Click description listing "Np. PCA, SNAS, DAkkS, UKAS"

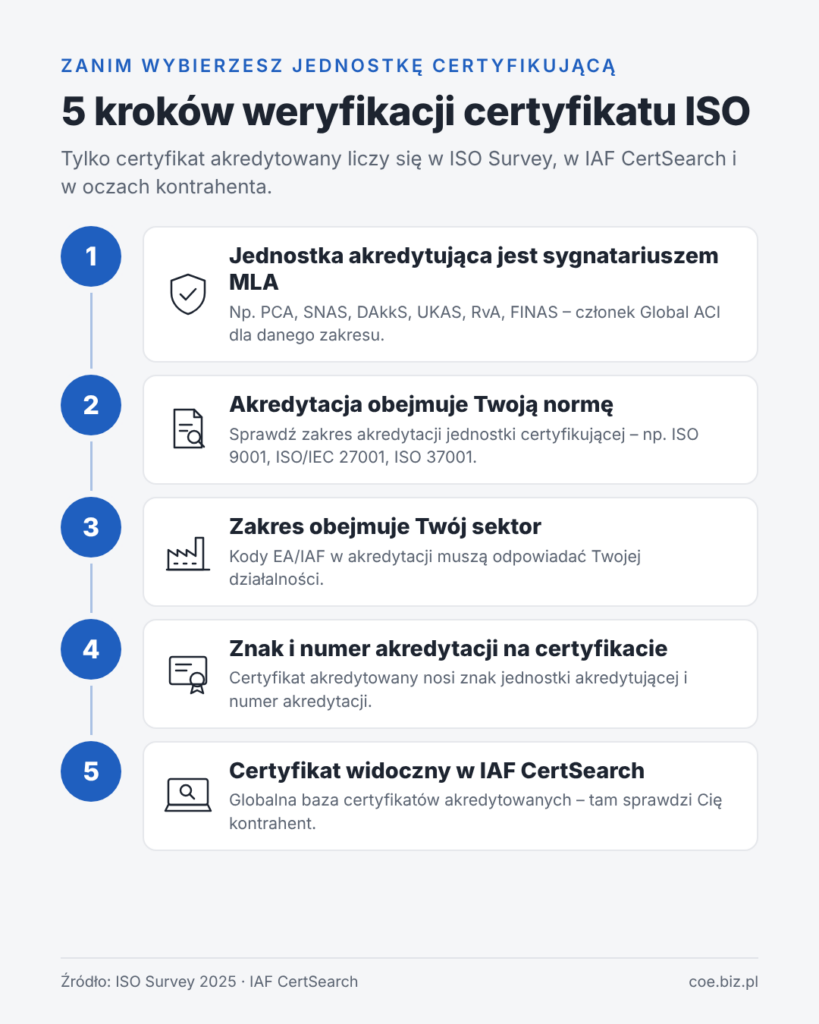[475, 323]
